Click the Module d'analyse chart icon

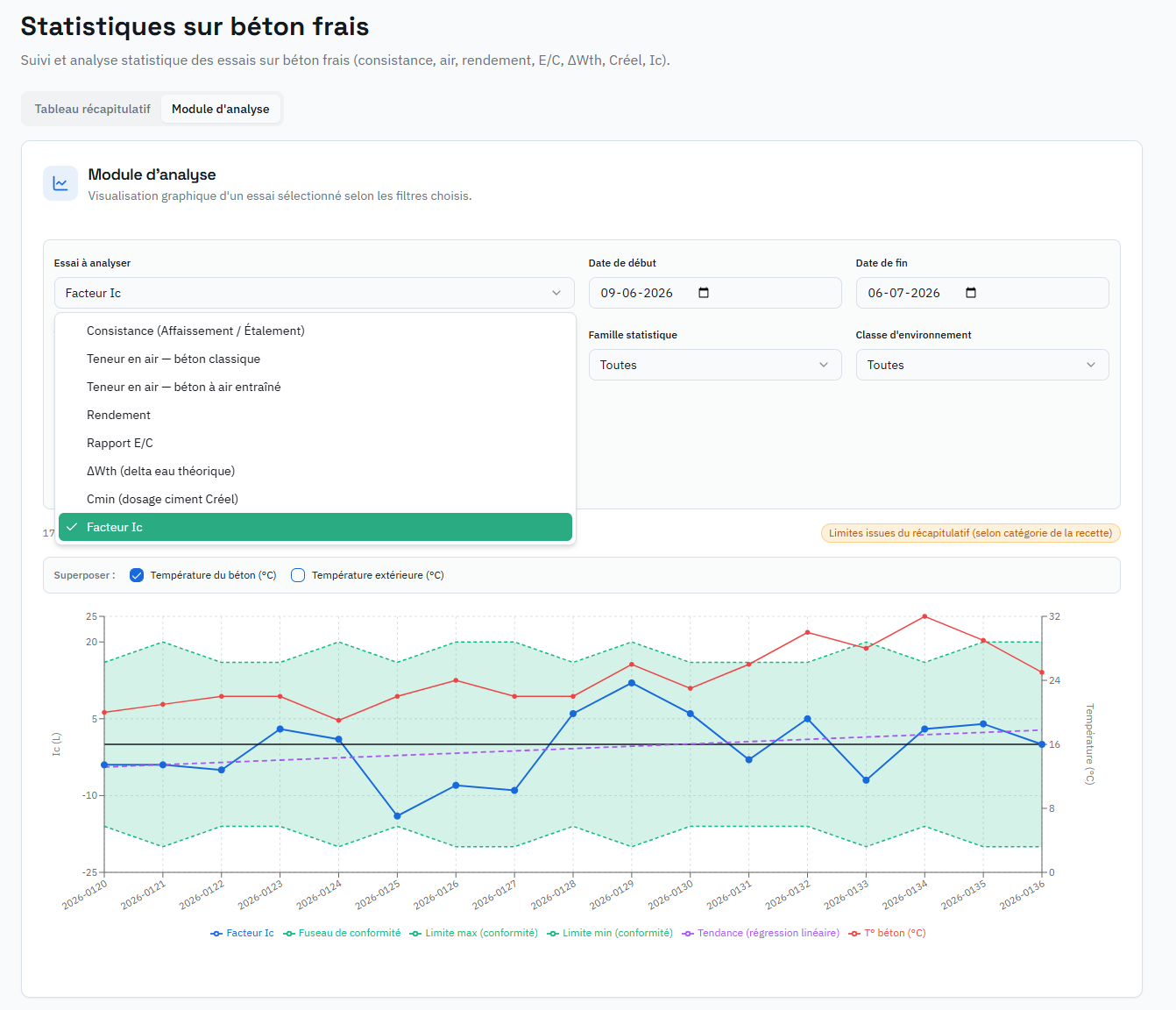(60, 183)
